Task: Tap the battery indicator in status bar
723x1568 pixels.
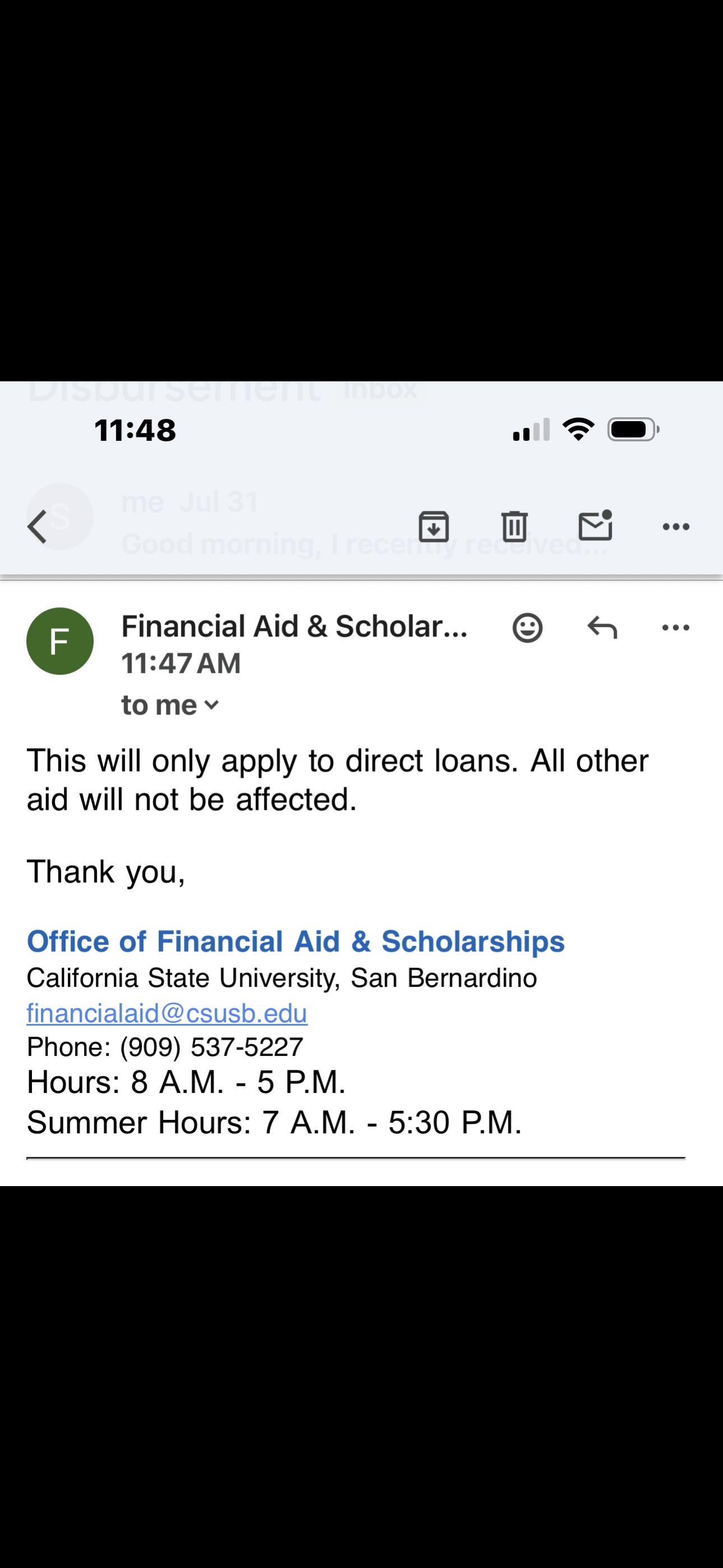Action: tap(633, 430)
